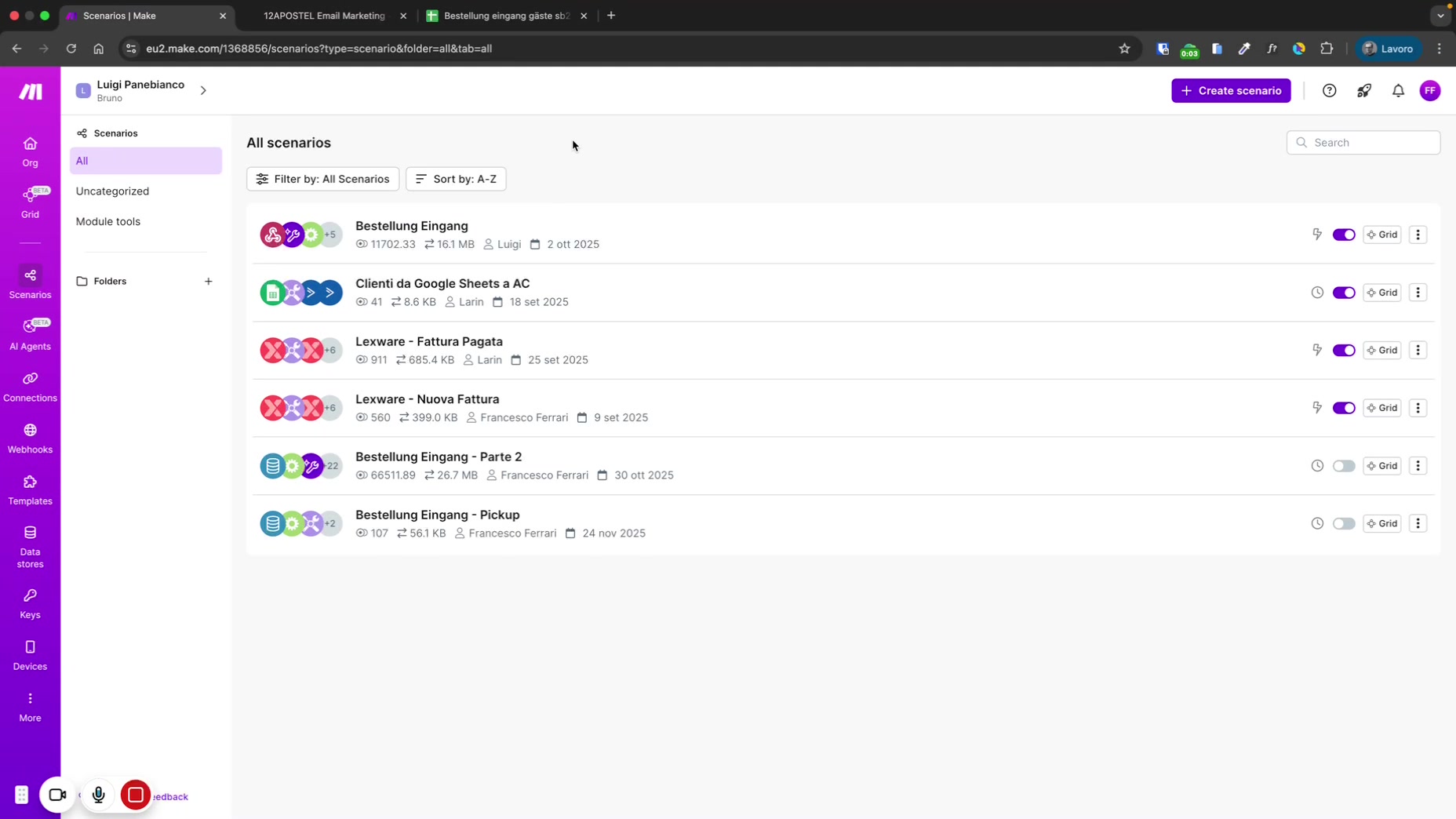Open the Clienti da Google Sheets a AC scenario
This screenshot has height=819, width=1456.
tap(442, 283)
